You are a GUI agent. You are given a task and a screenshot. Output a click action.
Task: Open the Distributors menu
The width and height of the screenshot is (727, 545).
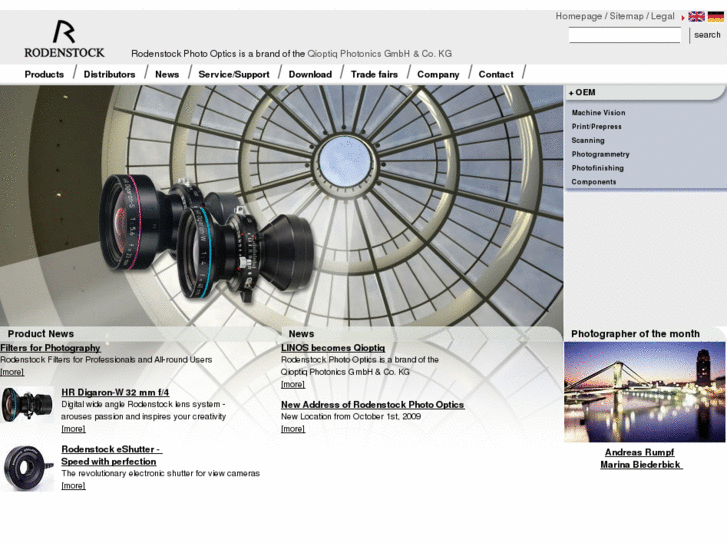(x=109, y=74)
